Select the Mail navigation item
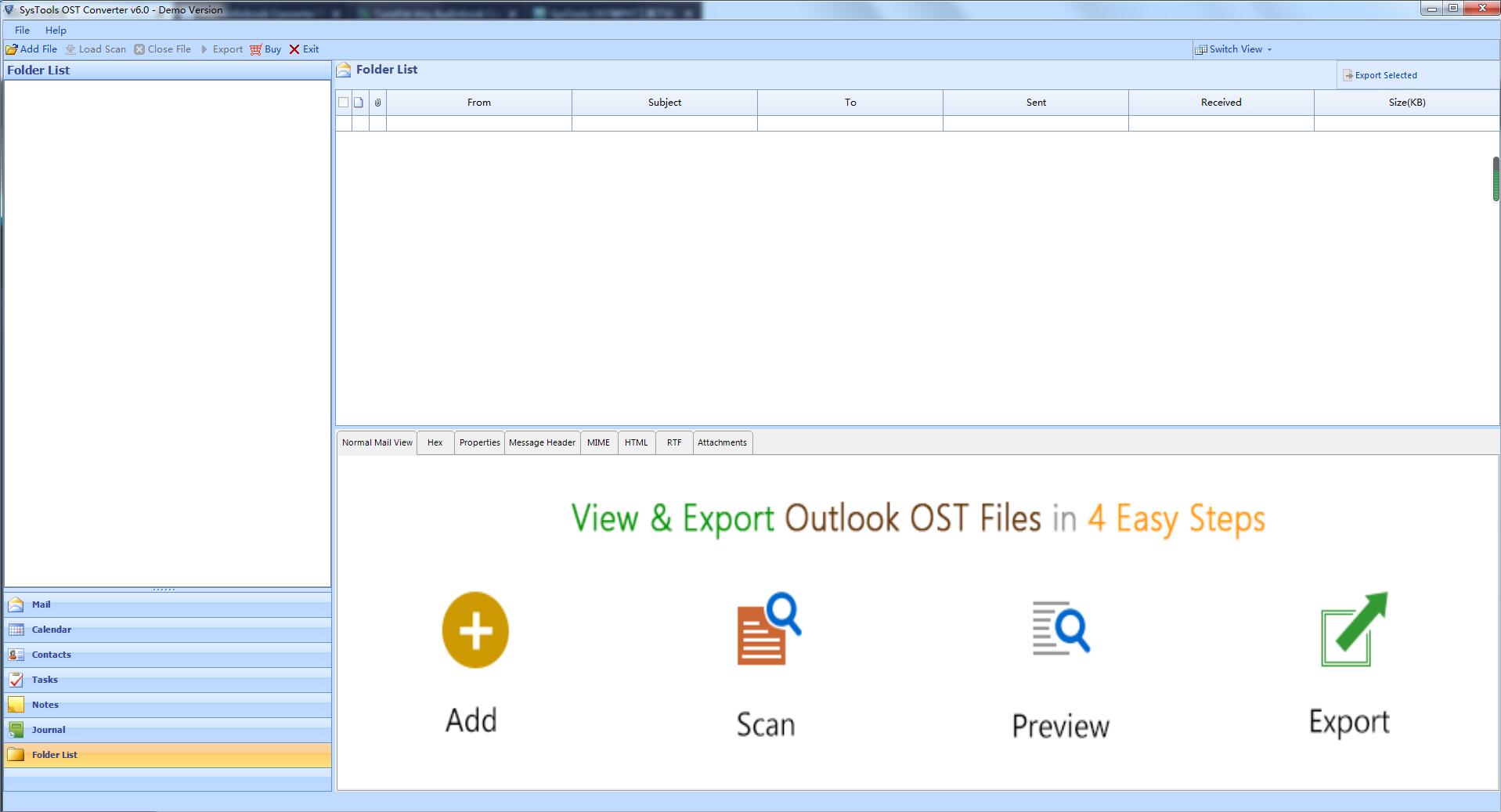 (168, 604)
